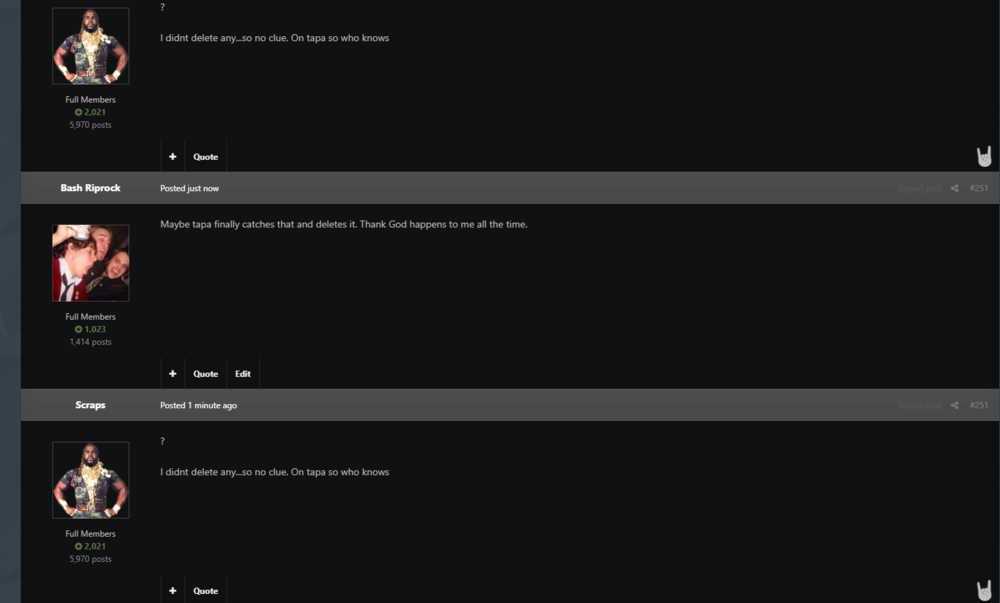Click plus multiquote icon just above Bash Riprock's header
Screen dimensions: 1000x603
pyautogui.click(x=172, y=157)
